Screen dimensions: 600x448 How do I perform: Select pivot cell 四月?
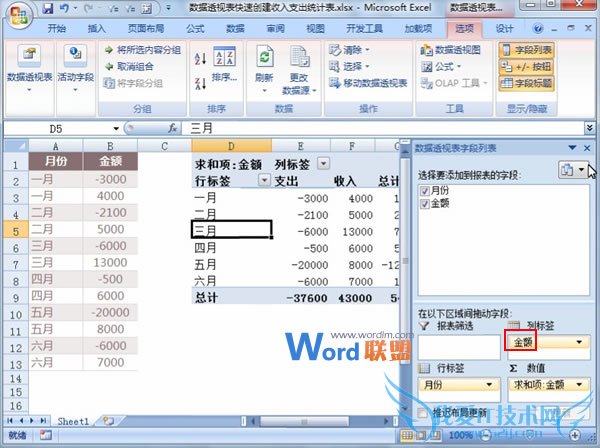point(231,248)
